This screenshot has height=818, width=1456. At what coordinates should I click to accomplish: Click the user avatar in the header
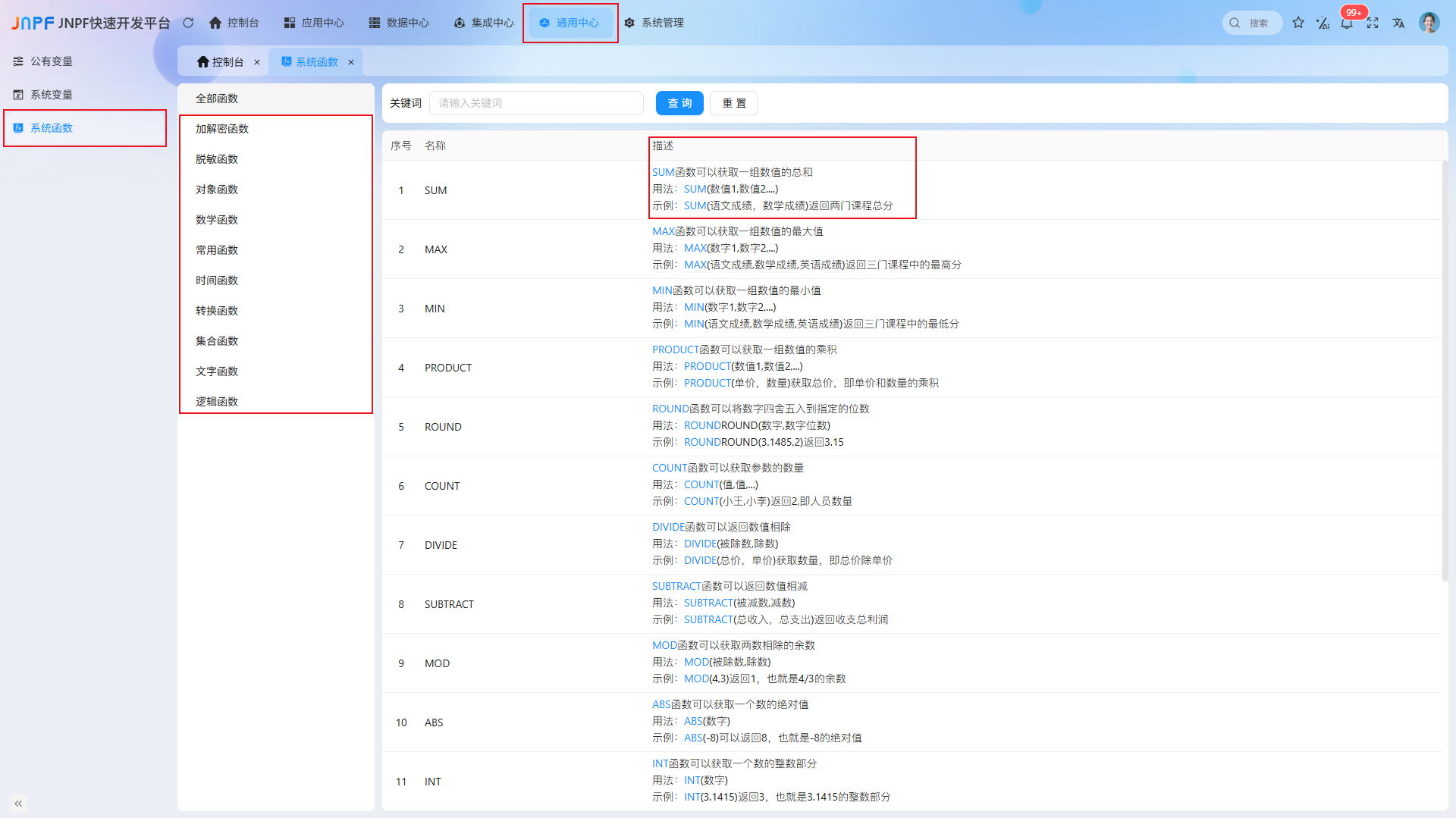[x=1429, y=23]
